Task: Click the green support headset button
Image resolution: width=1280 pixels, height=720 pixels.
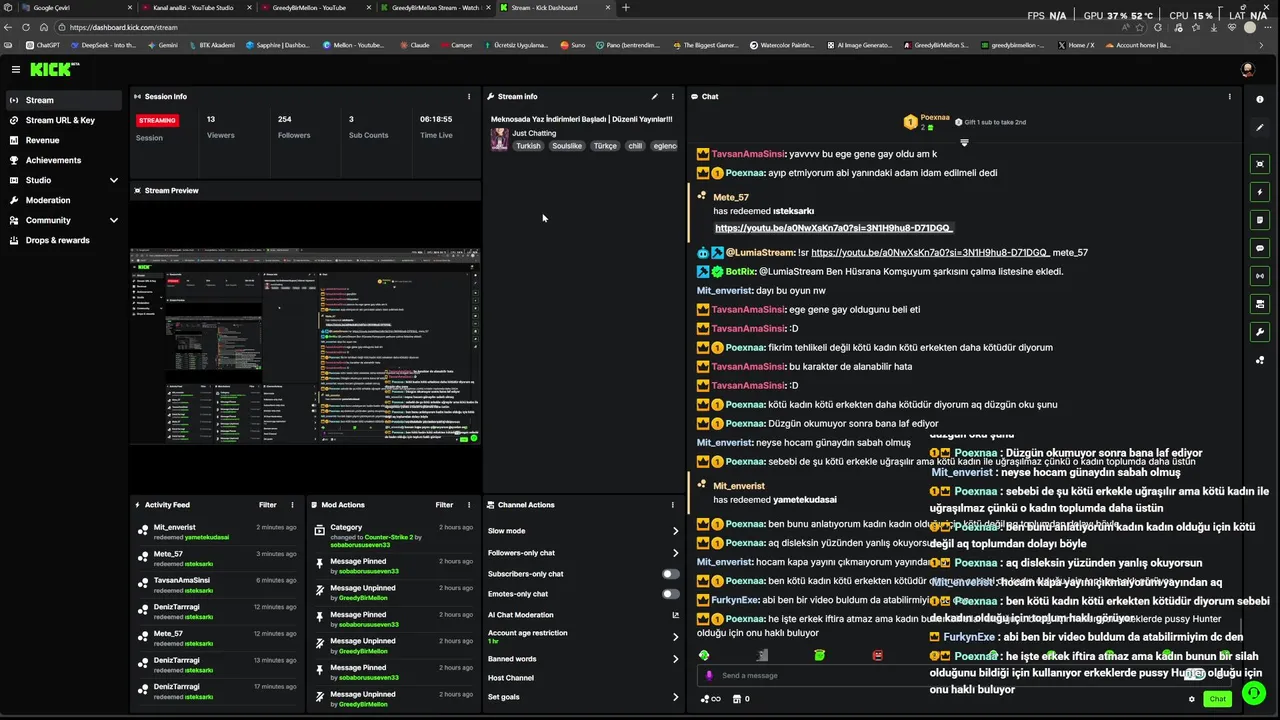Action: click(x=1252, y=692)
